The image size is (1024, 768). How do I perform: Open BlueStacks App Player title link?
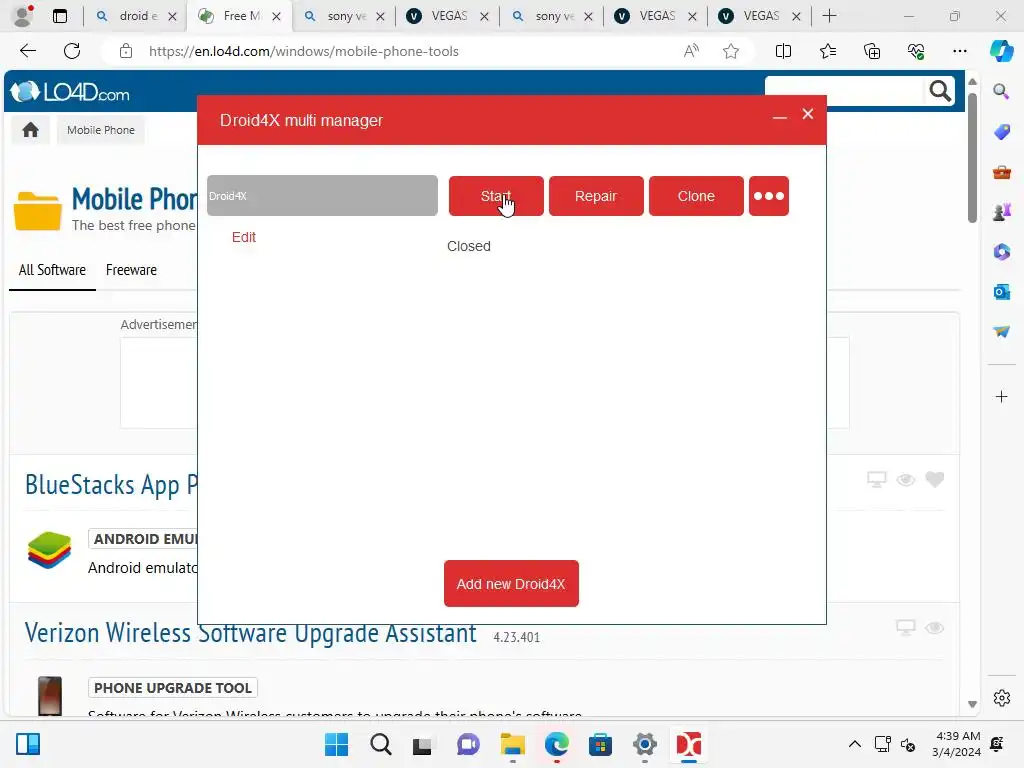(111, 485)
